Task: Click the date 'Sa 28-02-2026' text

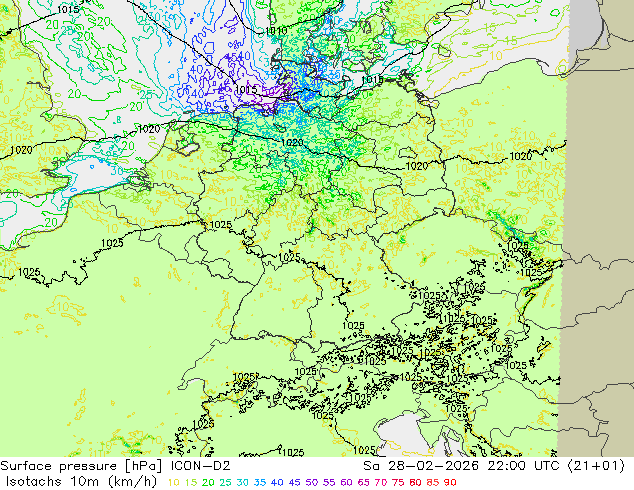Action: pos(421,466)
